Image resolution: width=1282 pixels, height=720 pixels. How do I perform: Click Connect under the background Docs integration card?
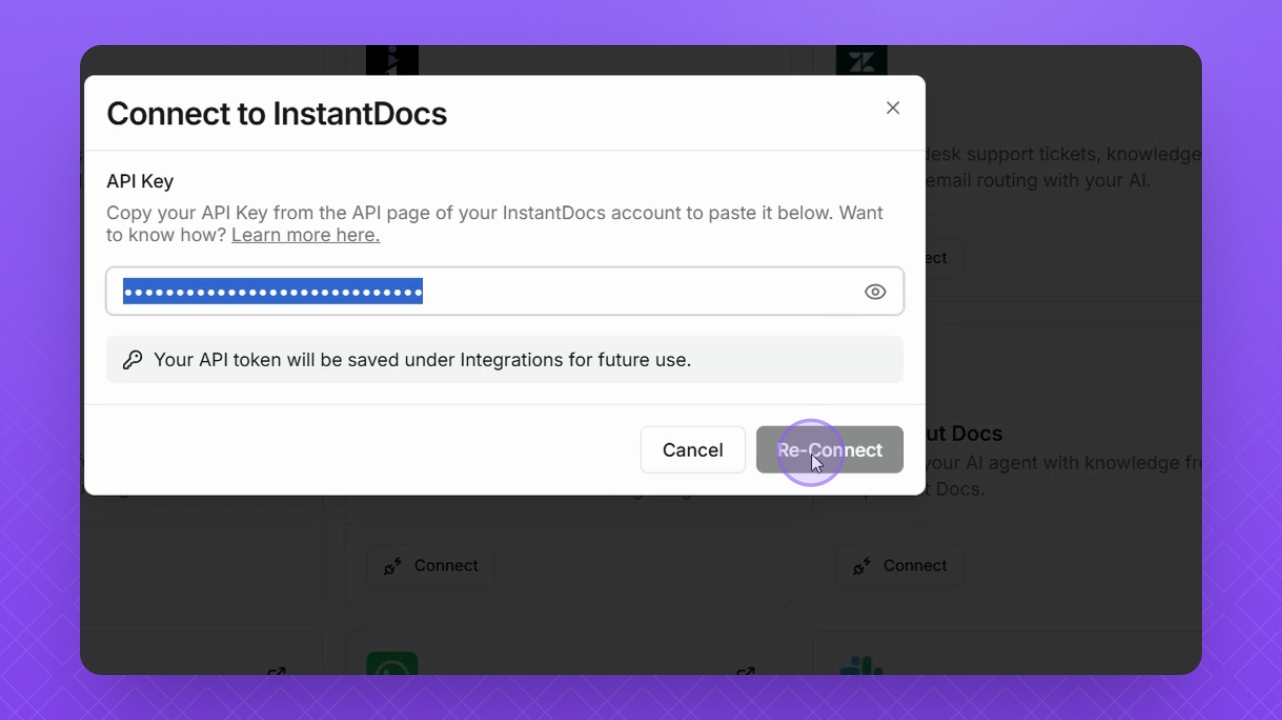[900, 566]
